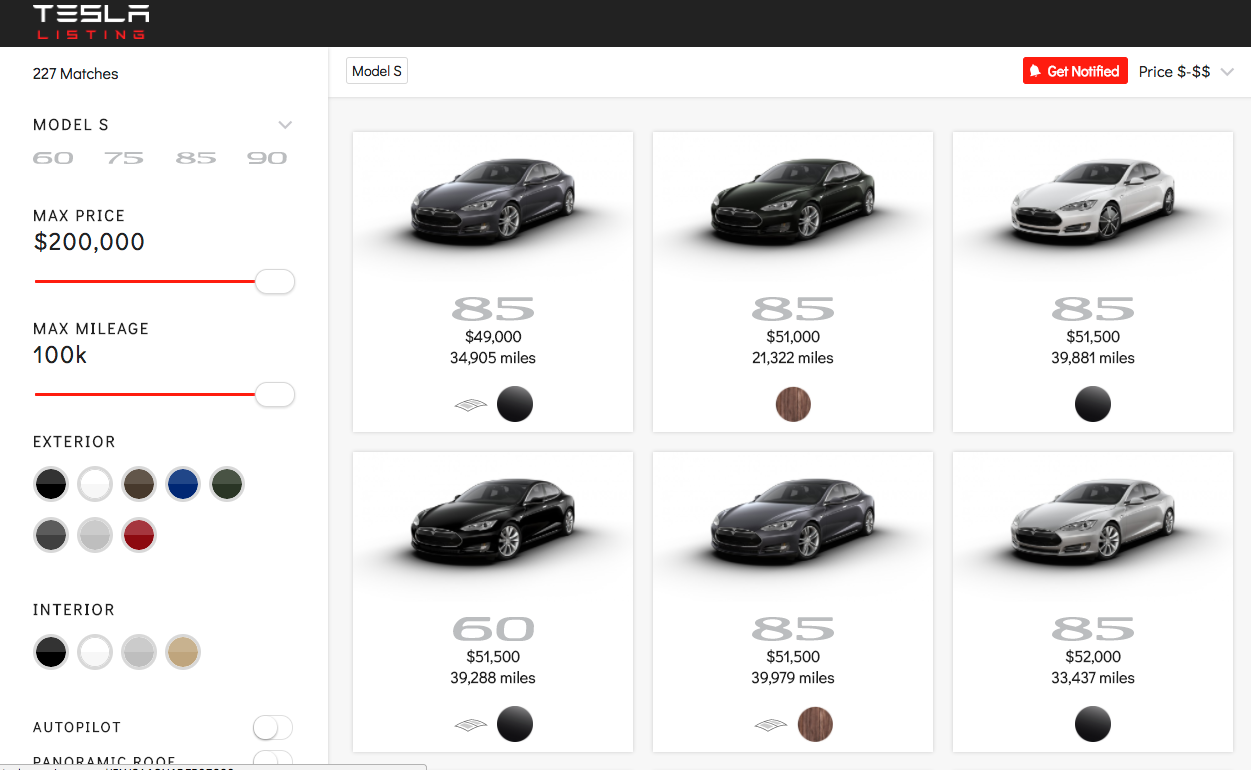Click the bell icon inside Get Notified
The width and height of the screenshot is (1251, 770).
(1037, 70)
